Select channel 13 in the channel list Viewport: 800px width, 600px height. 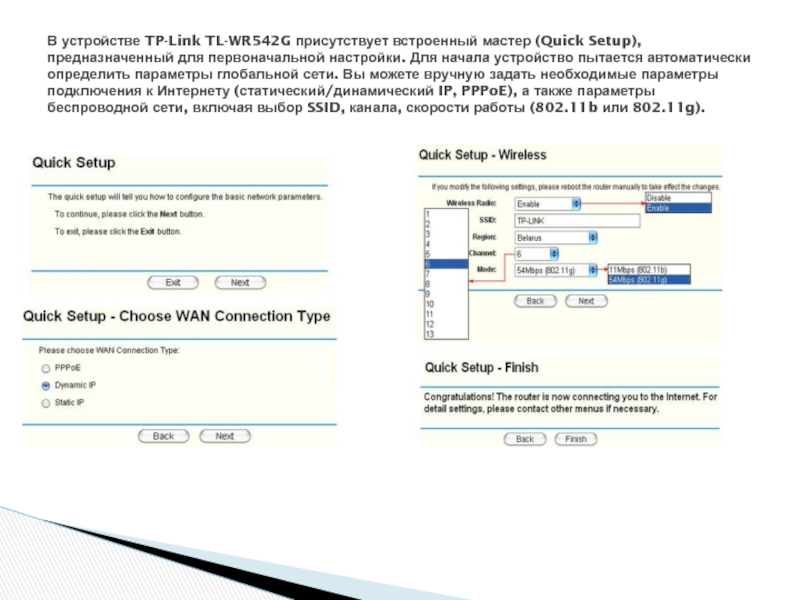(x=446, y=334)
